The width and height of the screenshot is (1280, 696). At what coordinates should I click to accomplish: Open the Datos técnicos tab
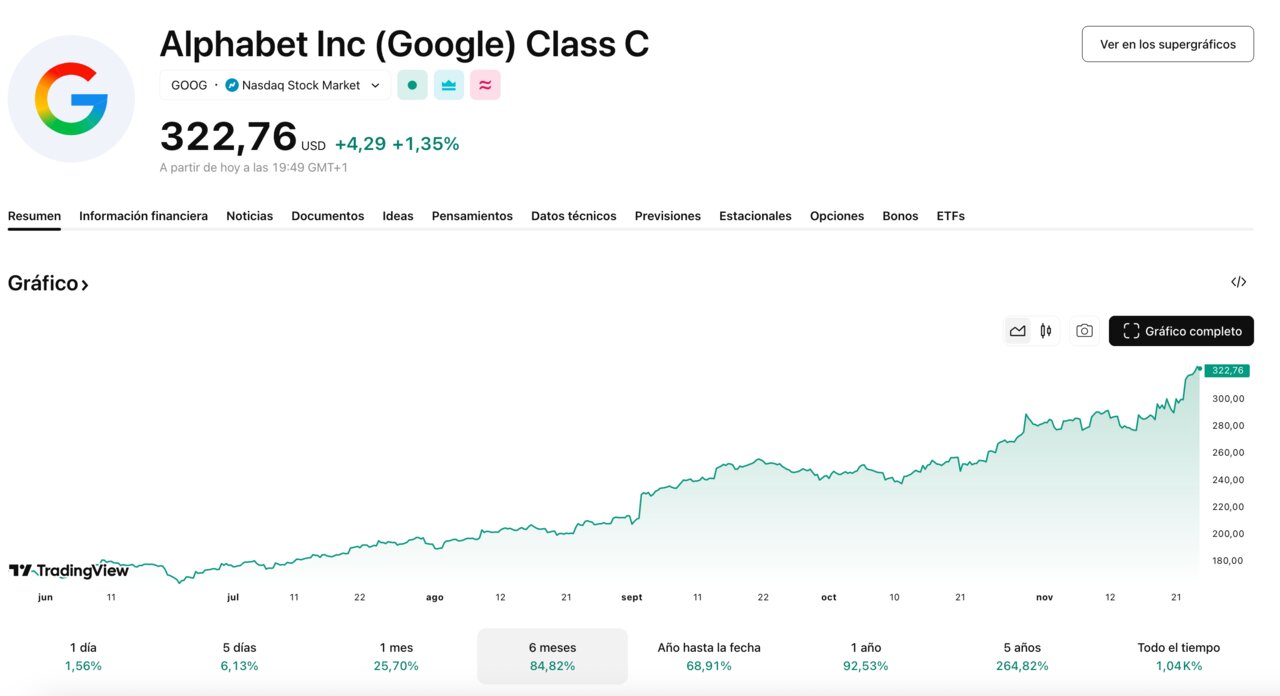point(573,216)
